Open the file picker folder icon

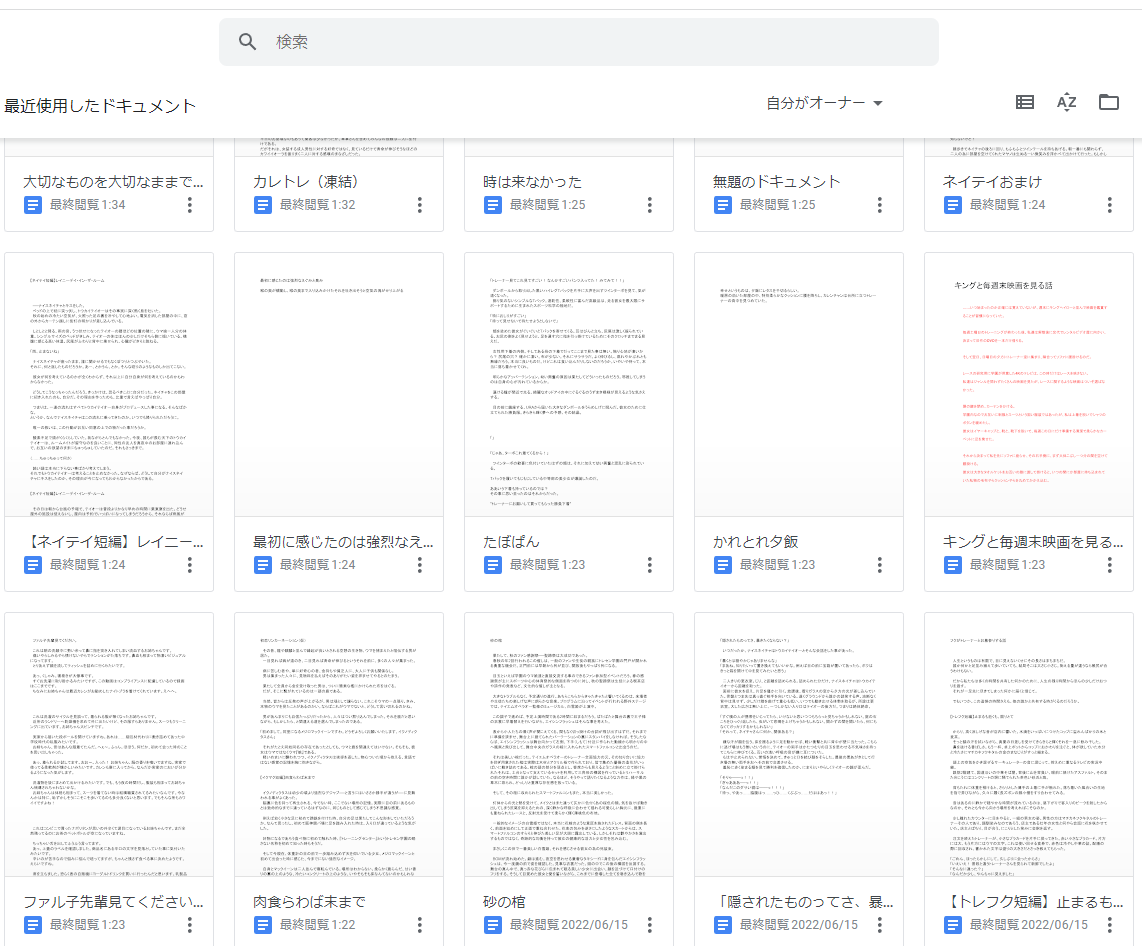(x=1108, y=102)
